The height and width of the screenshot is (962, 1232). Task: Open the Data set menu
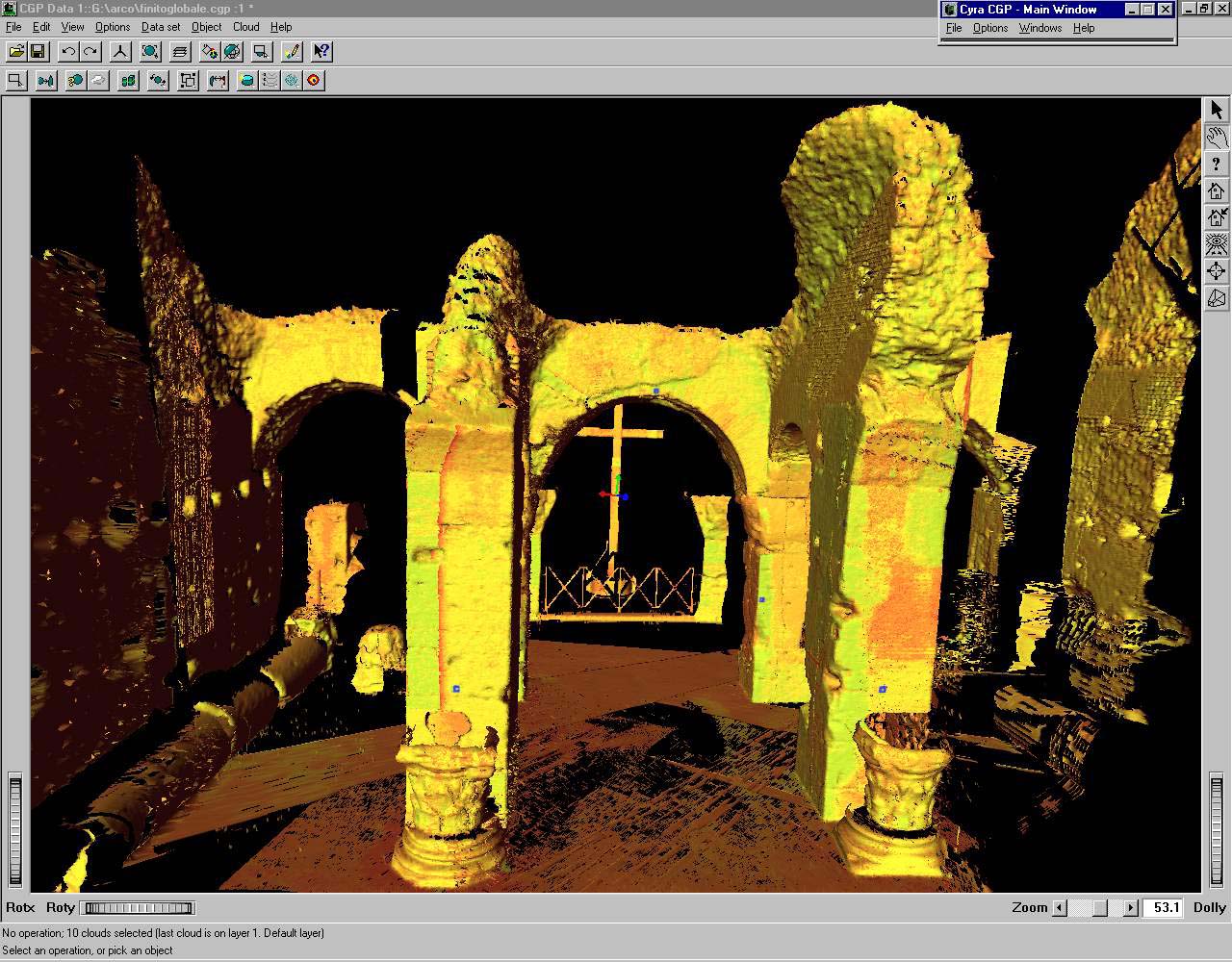161,27
